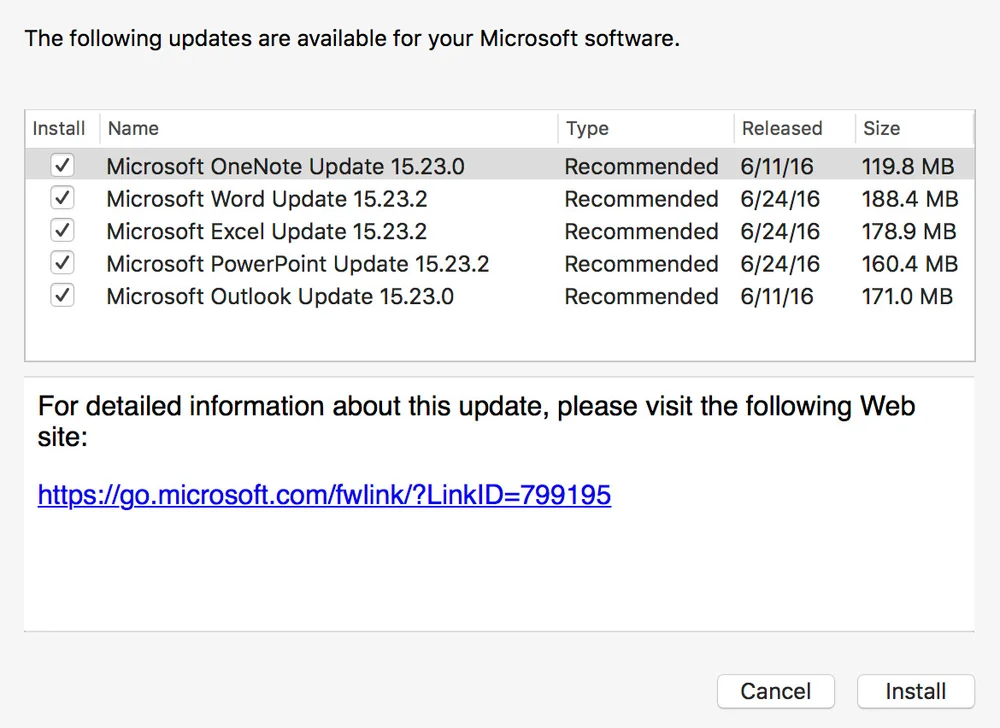Screen dimensions: 1000x728
Task: Select the Microsoft Excel Update 15.23.2 row
Action: point(267,232)
